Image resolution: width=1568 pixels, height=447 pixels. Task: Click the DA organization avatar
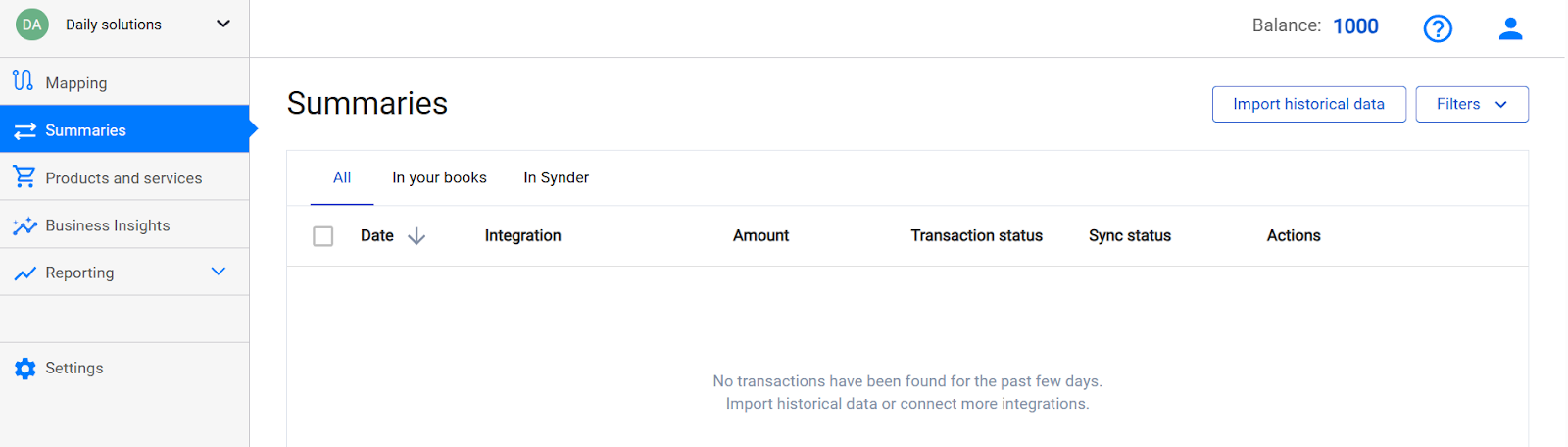click(32, 25)
